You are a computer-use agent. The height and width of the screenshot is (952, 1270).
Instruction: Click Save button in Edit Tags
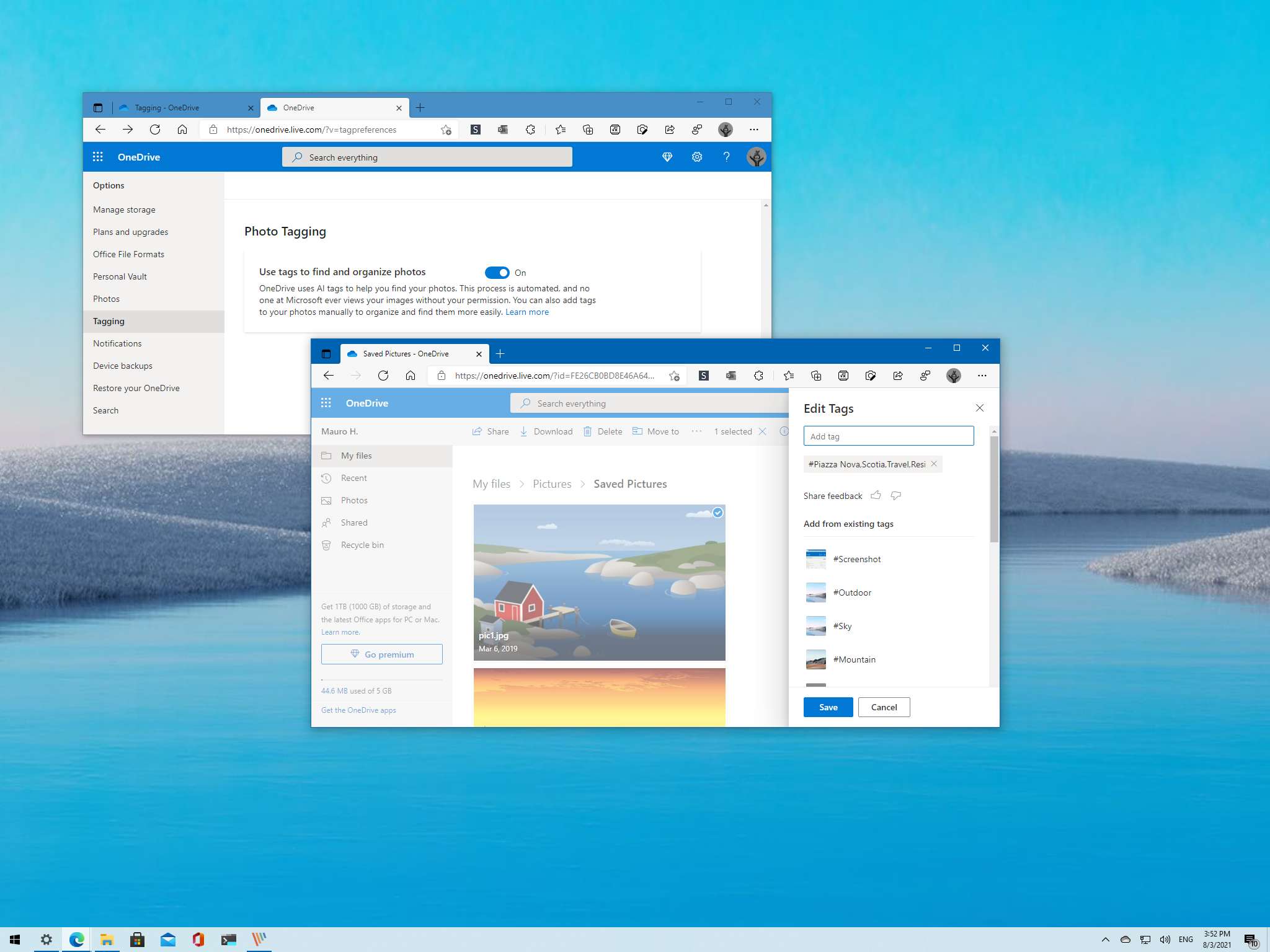pos(828,707)
